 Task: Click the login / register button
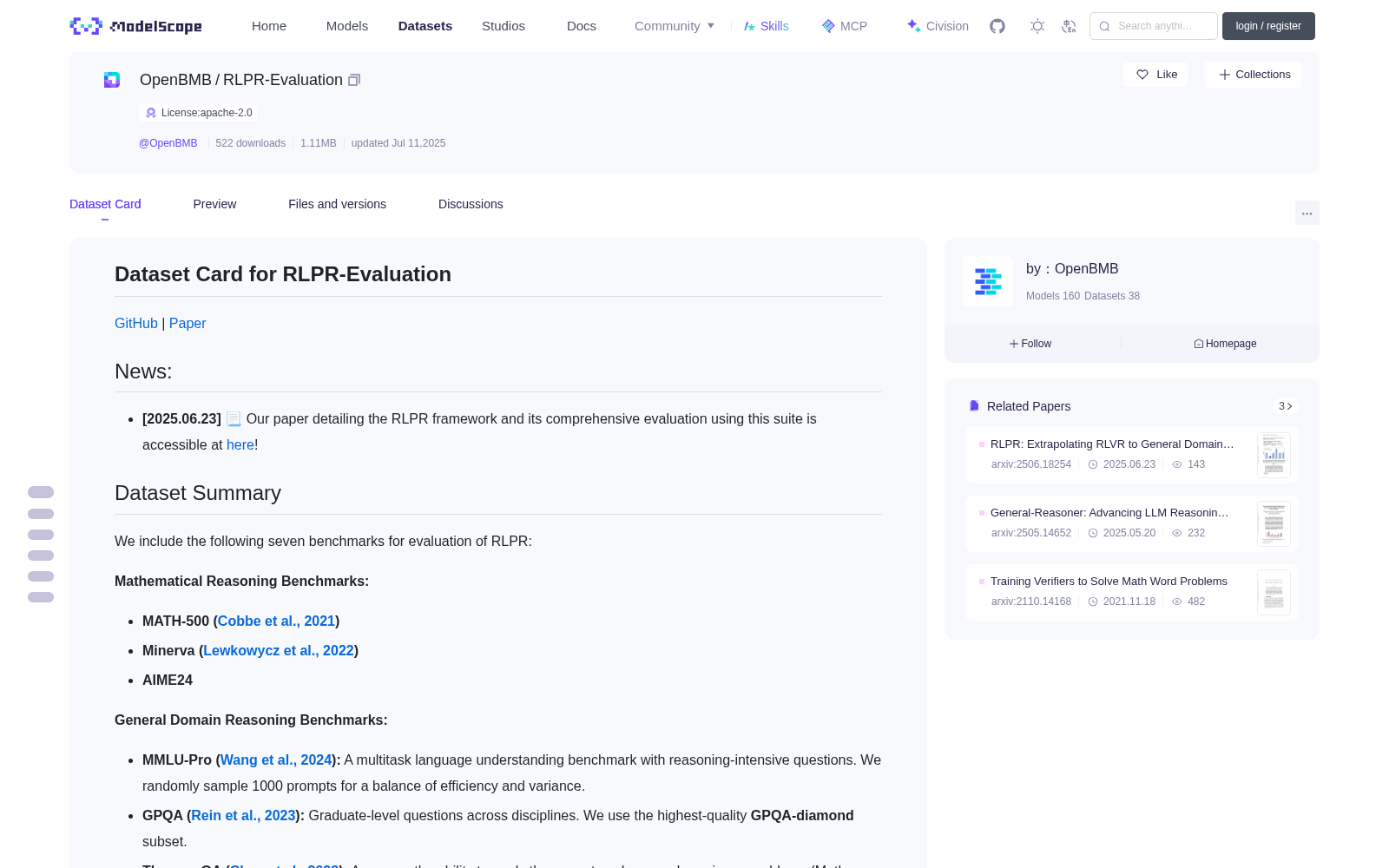tap(1268, 26)
